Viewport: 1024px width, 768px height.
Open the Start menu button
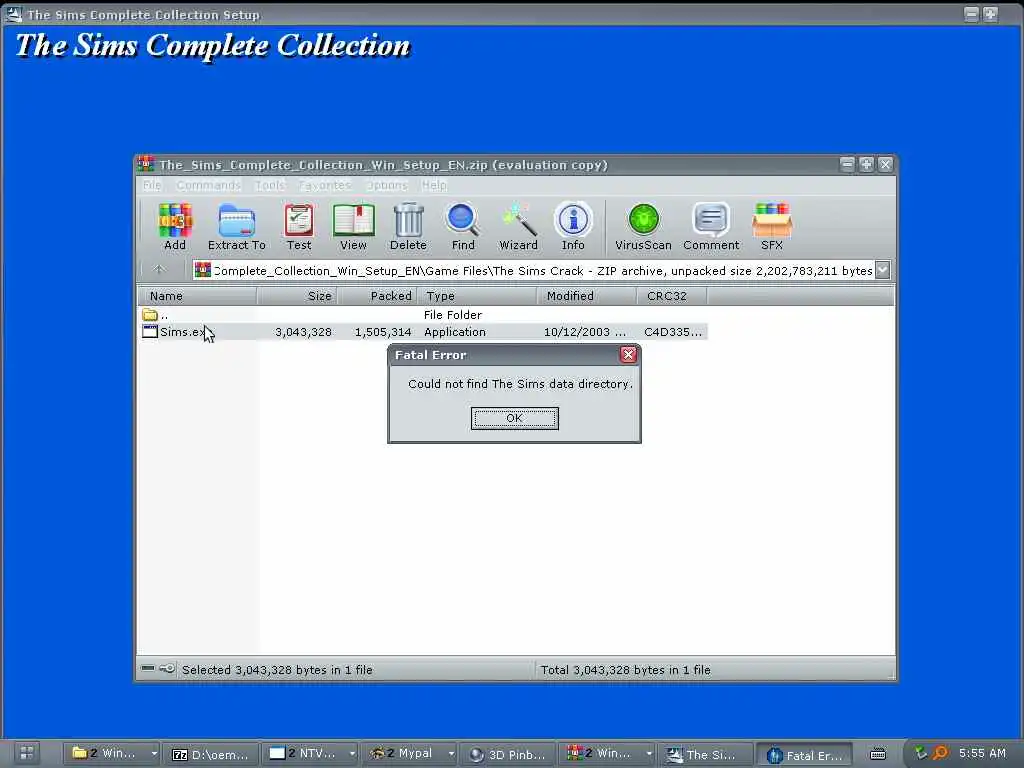point(27,753)
